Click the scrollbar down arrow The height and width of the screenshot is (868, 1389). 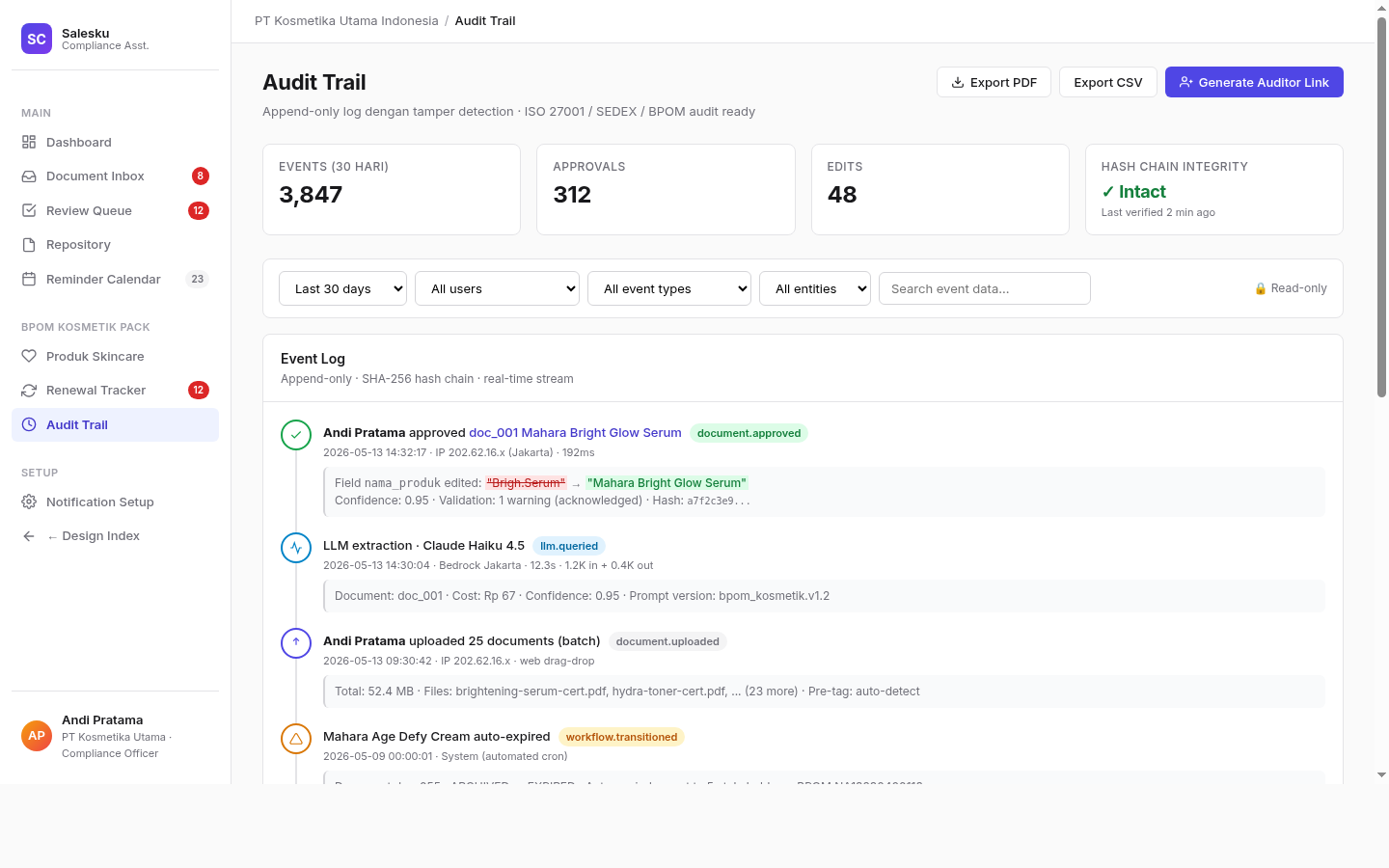point(1381,774)
